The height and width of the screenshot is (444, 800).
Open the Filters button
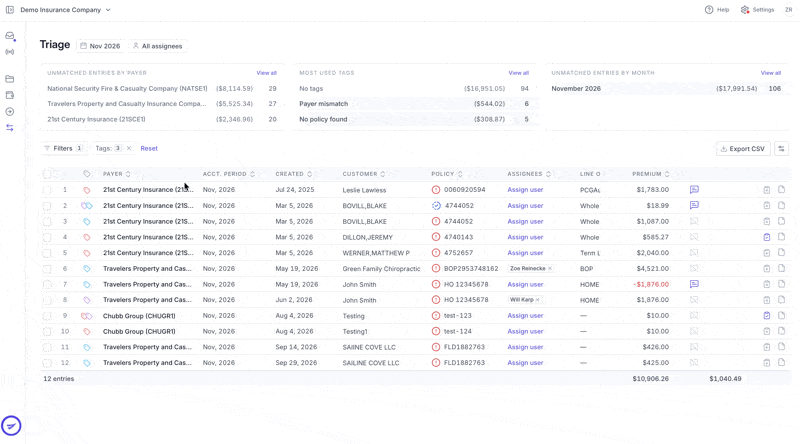tap(64, 149)
